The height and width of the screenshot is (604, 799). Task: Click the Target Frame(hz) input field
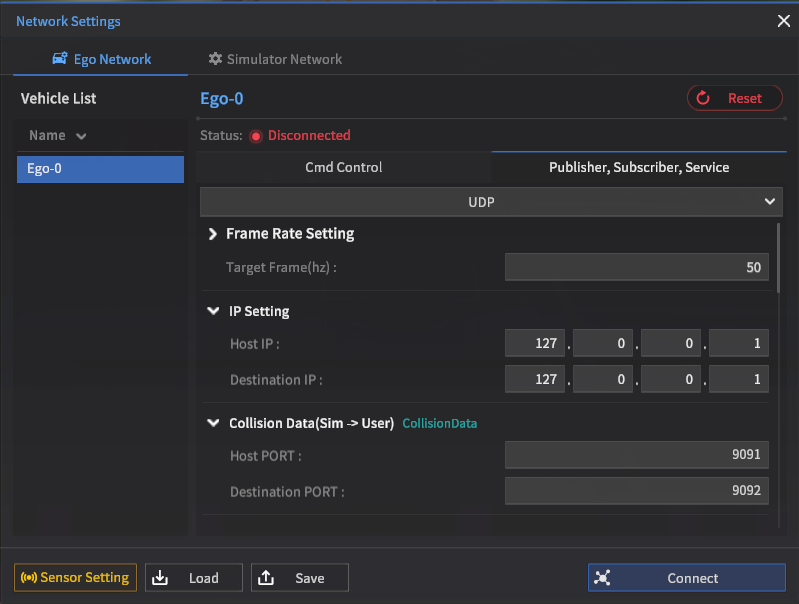(636, 267)
